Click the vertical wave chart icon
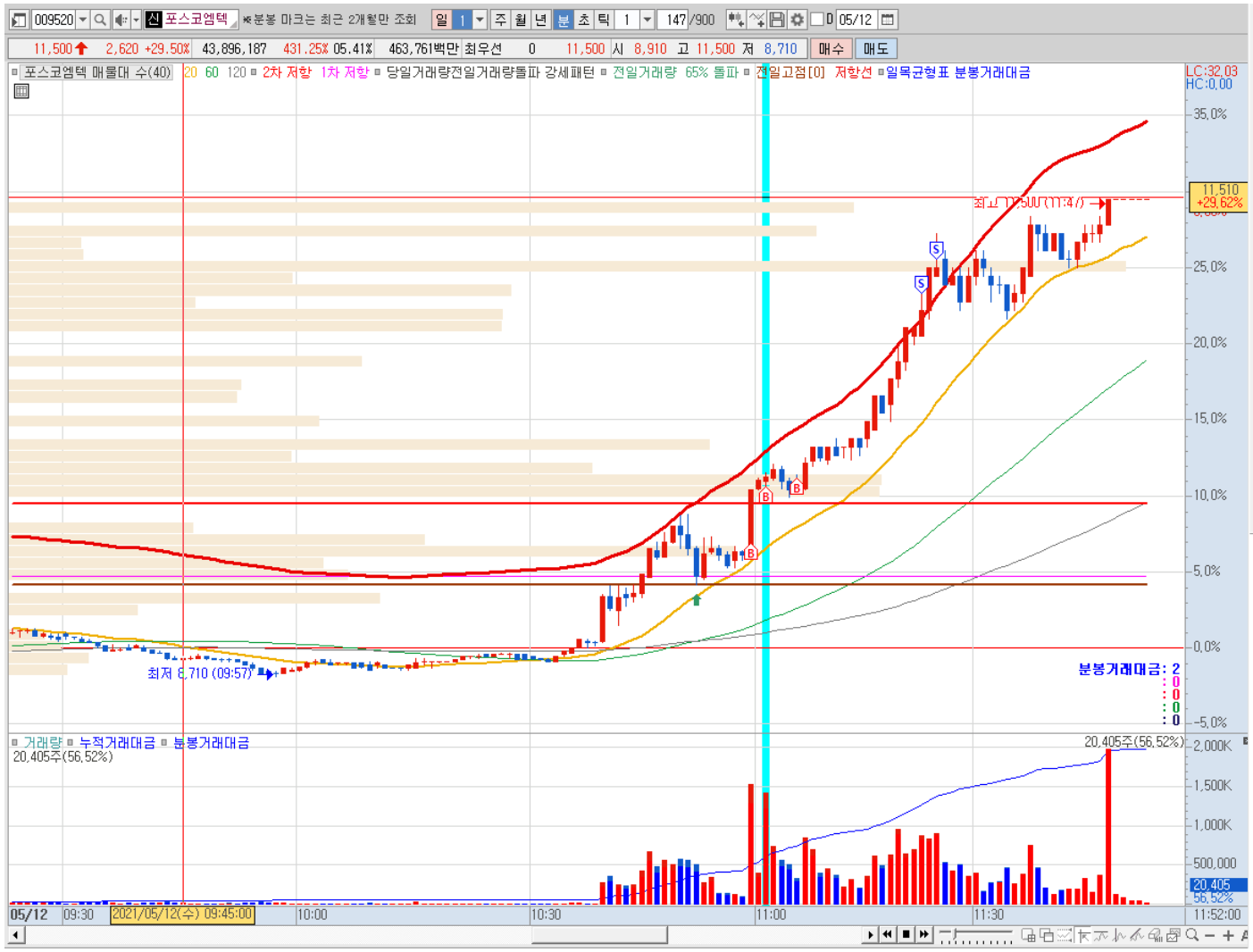The image size is (1253, 952). [x=1119, y=935]
